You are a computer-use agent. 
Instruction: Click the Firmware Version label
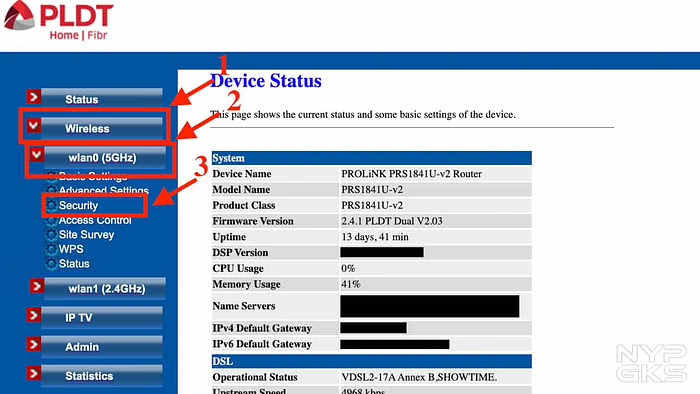(x=253, y=221)
